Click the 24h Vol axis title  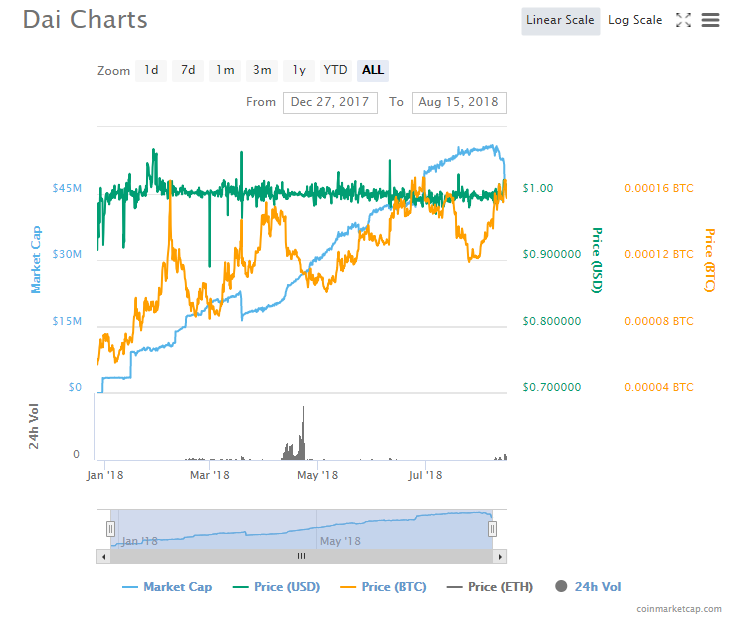tap(33, 427)
